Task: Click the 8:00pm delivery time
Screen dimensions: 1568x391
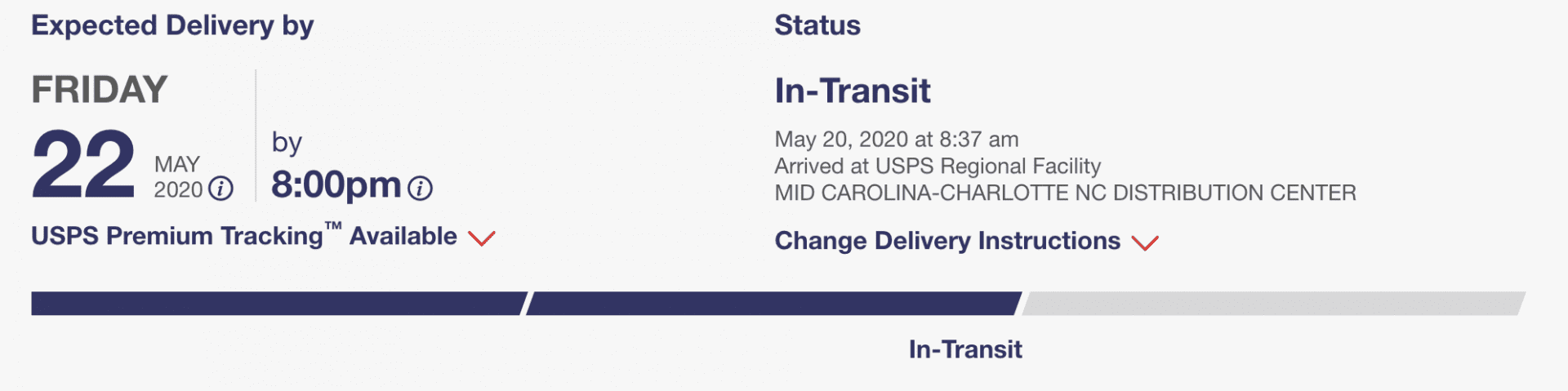Action: [x=336, y=184]
